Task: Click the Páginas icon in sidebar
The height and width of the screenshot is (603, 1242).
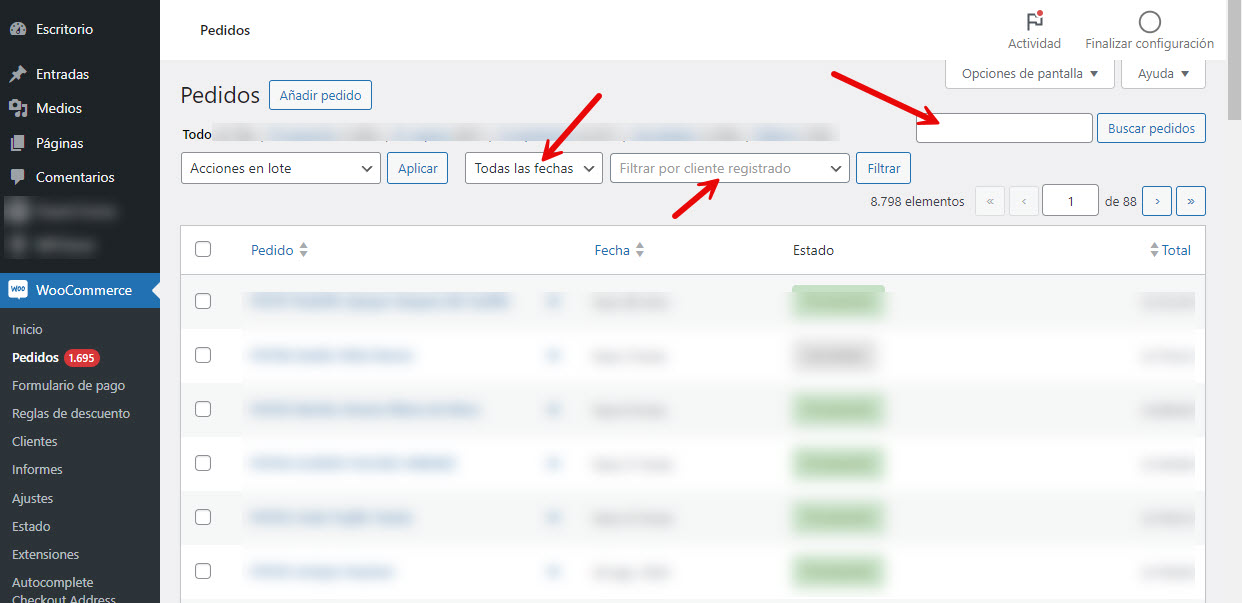Action: [17, 143]
